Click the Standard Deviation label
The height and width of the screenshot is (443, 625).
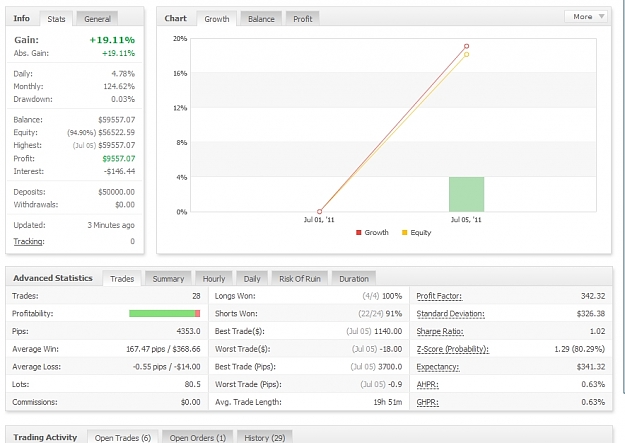450,314
